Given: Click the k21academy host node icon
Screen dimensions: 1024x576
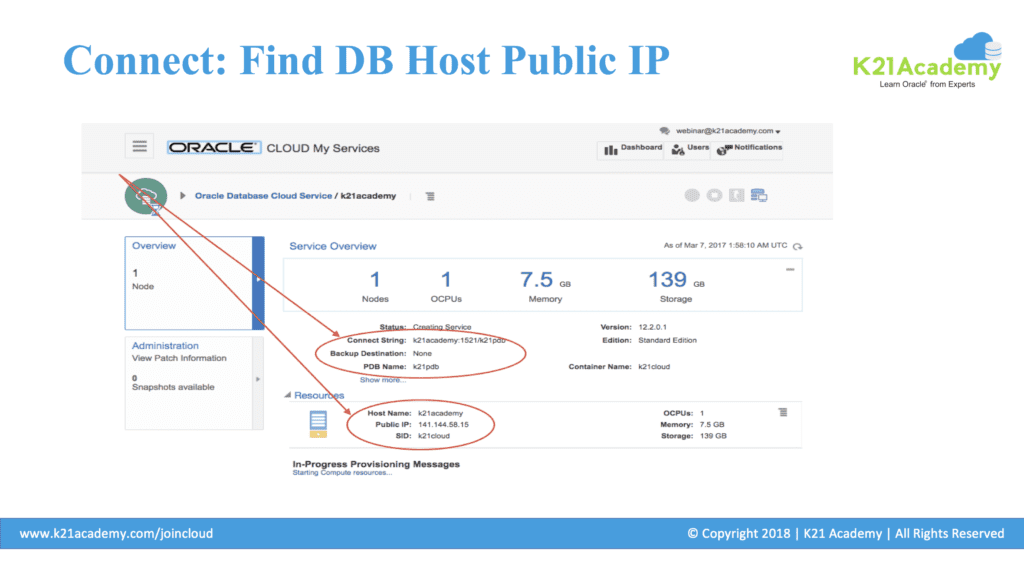Looking at the screenshot, I should 318,423.
